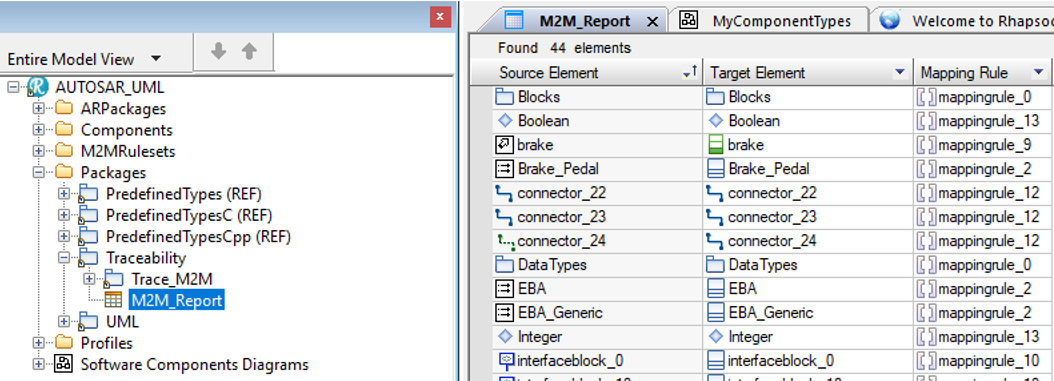Image resolution: width=1054 pixels, height=381 pixels.
Task: Click the EBA_Generic target class icon
Action: tap(717, 312)
